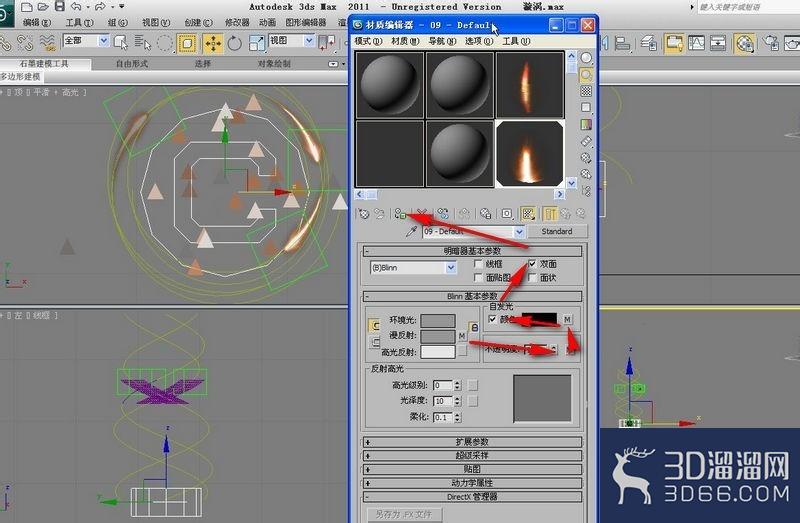The image size is (800, 523).
Task: Expand the 动力学属性 rollout
Action: point(472,483)
